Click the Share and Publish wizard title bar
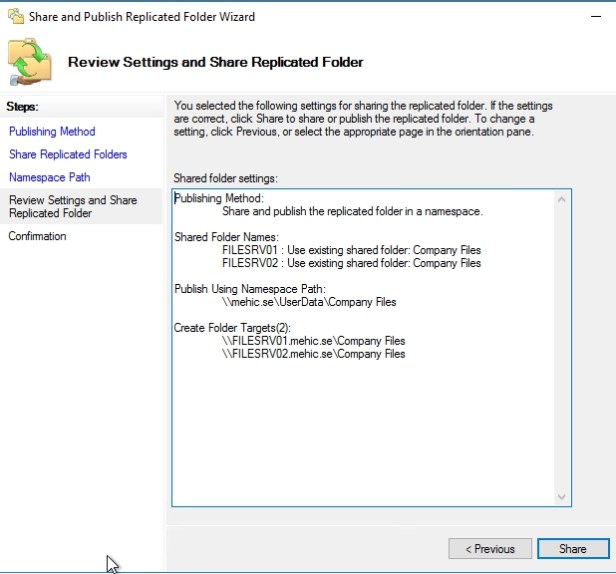 pyautogui.click(x=300, y=16)
